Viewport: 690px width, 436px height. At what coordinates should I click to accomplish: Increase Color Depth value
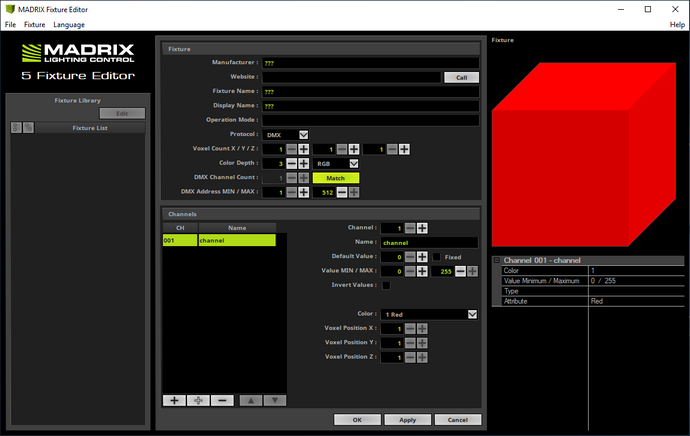[x=304, y=164]
